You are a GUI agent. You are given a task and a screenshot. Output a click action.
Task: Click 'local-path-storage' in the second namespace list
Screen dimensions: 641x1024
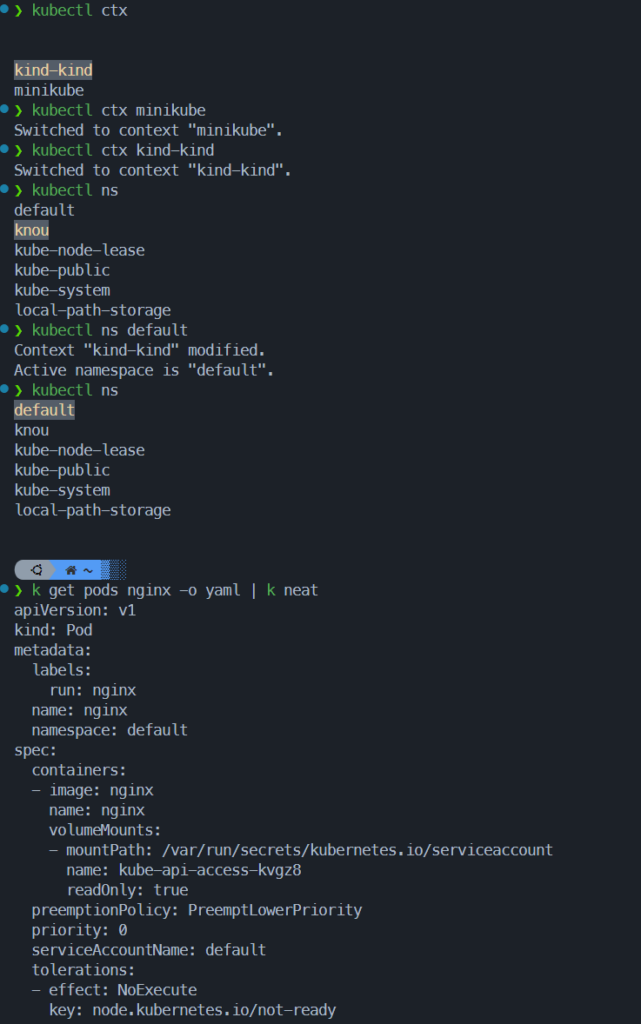(x=93, y=510)
